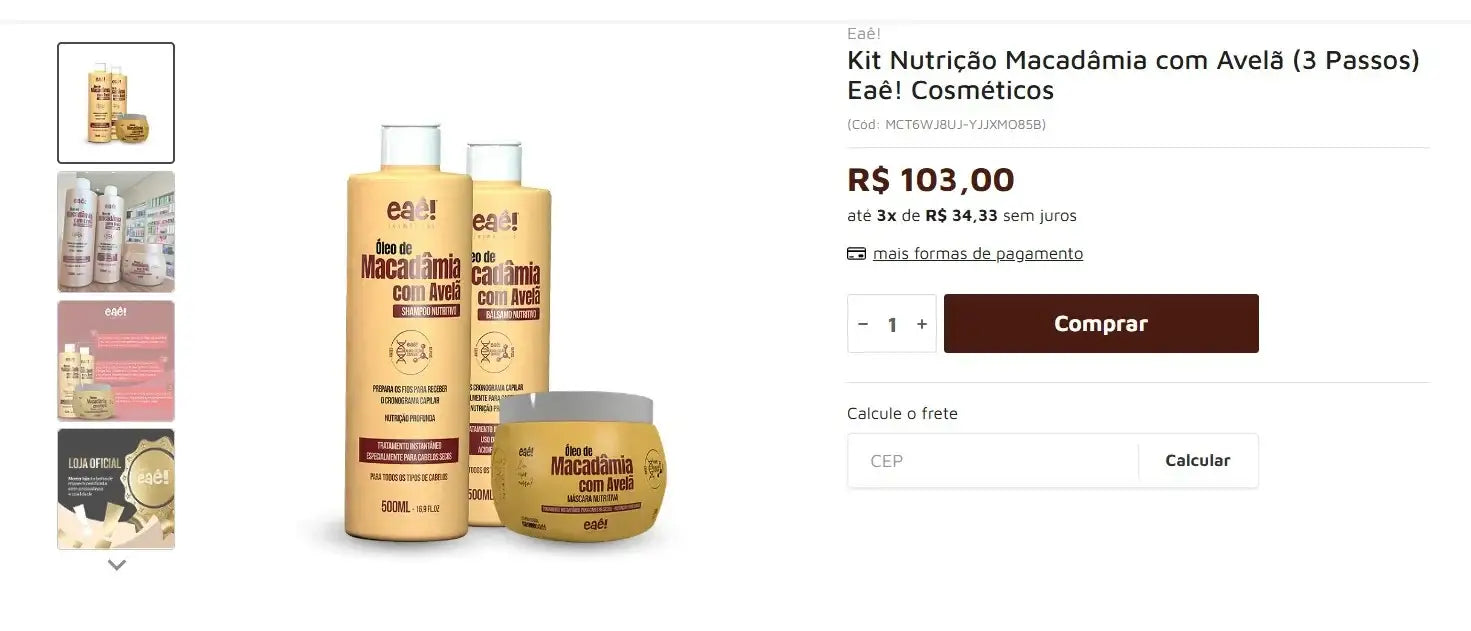
Task: Click the Comprar button
Action: (x=1101, y=323)
